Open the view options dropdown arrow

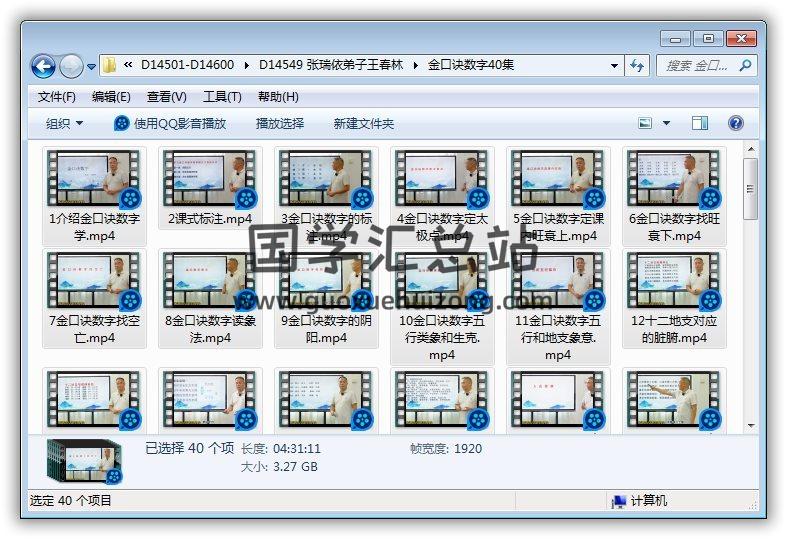(667, 123)
